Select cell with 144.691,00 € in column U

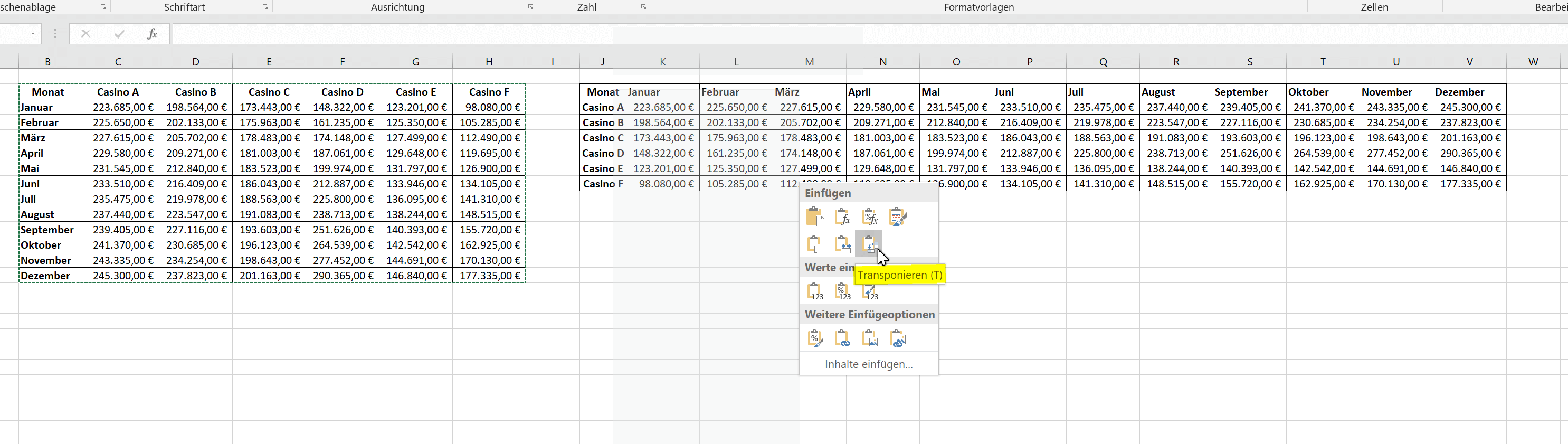tap(1396, 169)
